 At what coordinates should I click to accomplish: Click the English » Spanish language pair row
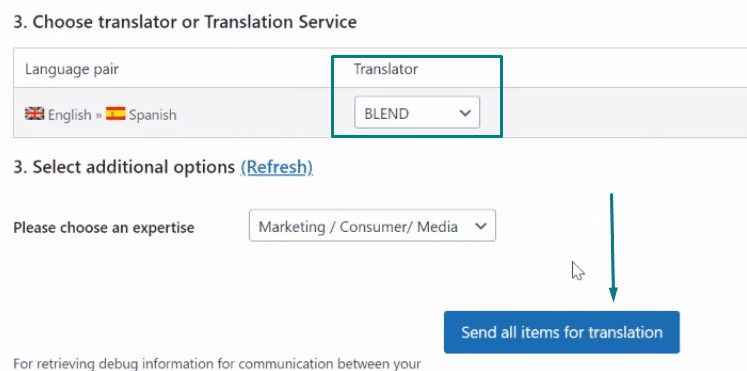point(380,113)
